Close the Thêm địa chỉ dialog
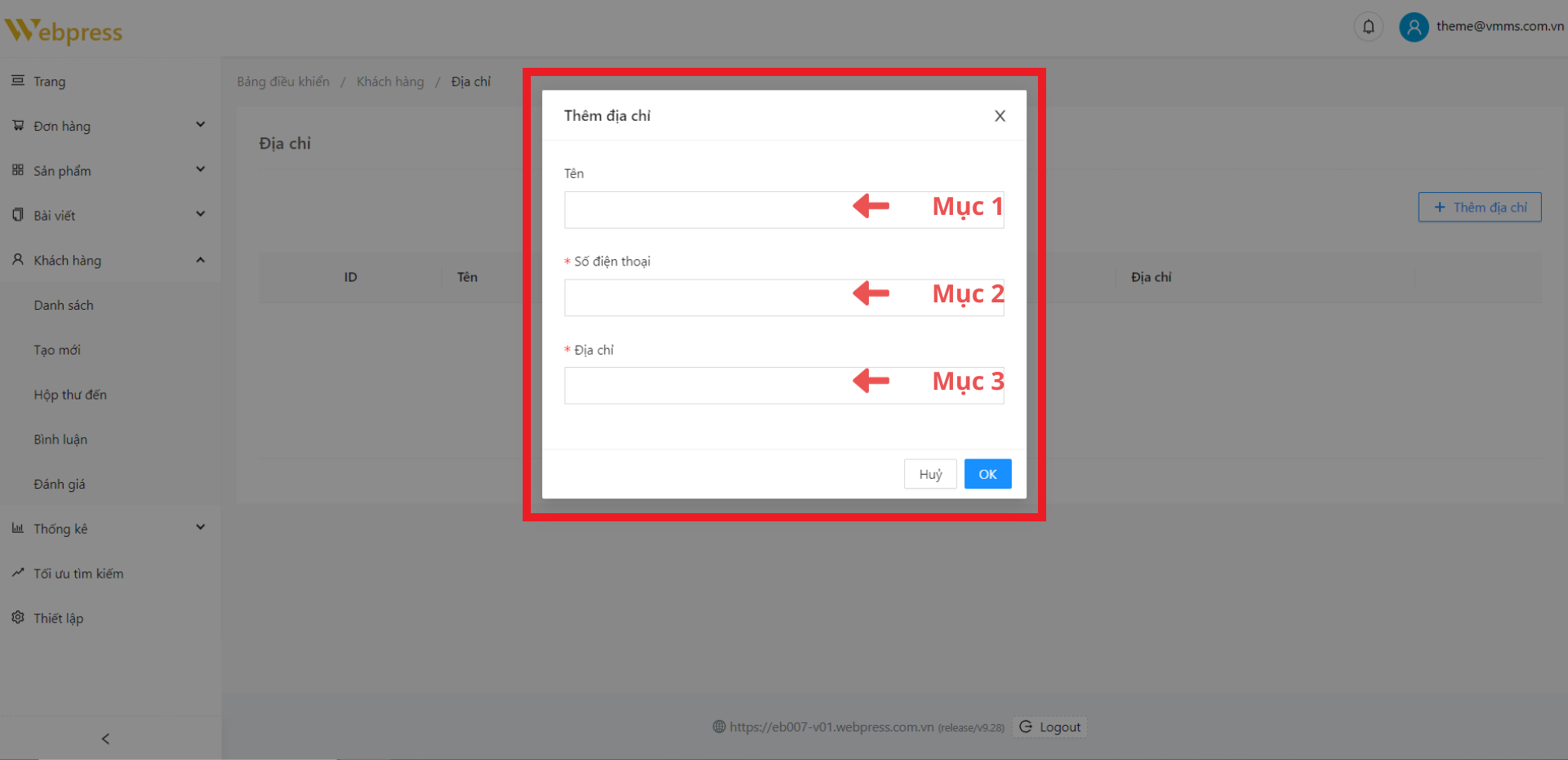The width and height of the screenshot is (1568, 760). click(1000, 116)
